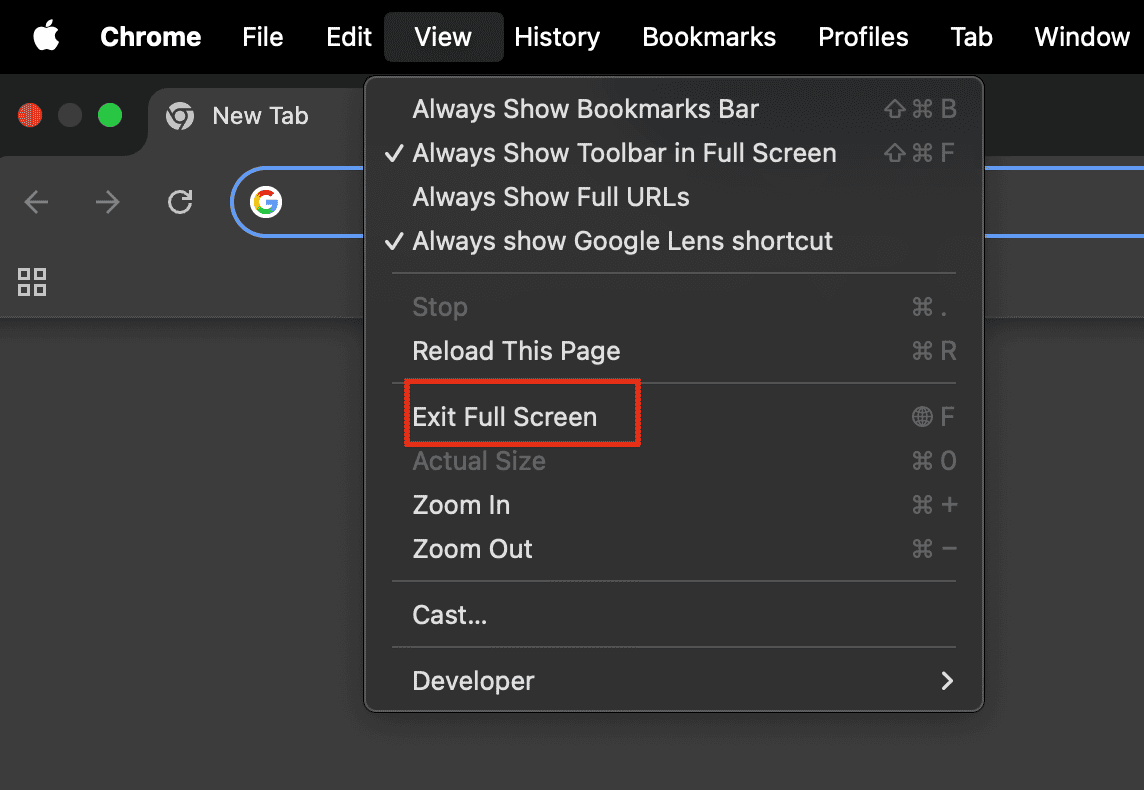Choose Reload This Page menu item
This screenshot has height=790, width=1144.
[516, 351]
